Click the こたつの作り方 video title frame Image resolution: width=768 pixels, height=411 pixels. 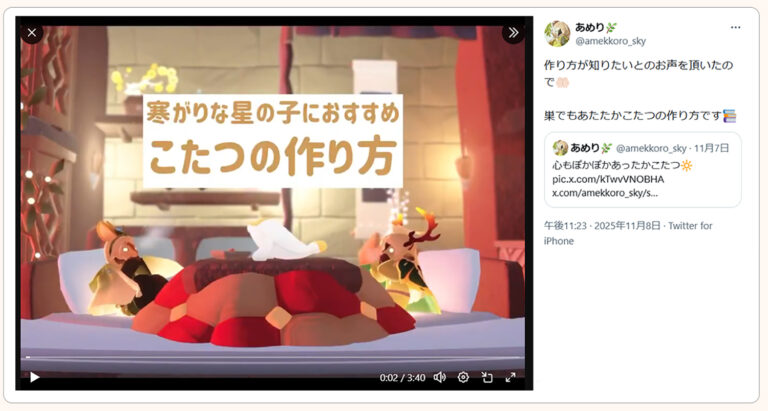[x=273, y=141]
